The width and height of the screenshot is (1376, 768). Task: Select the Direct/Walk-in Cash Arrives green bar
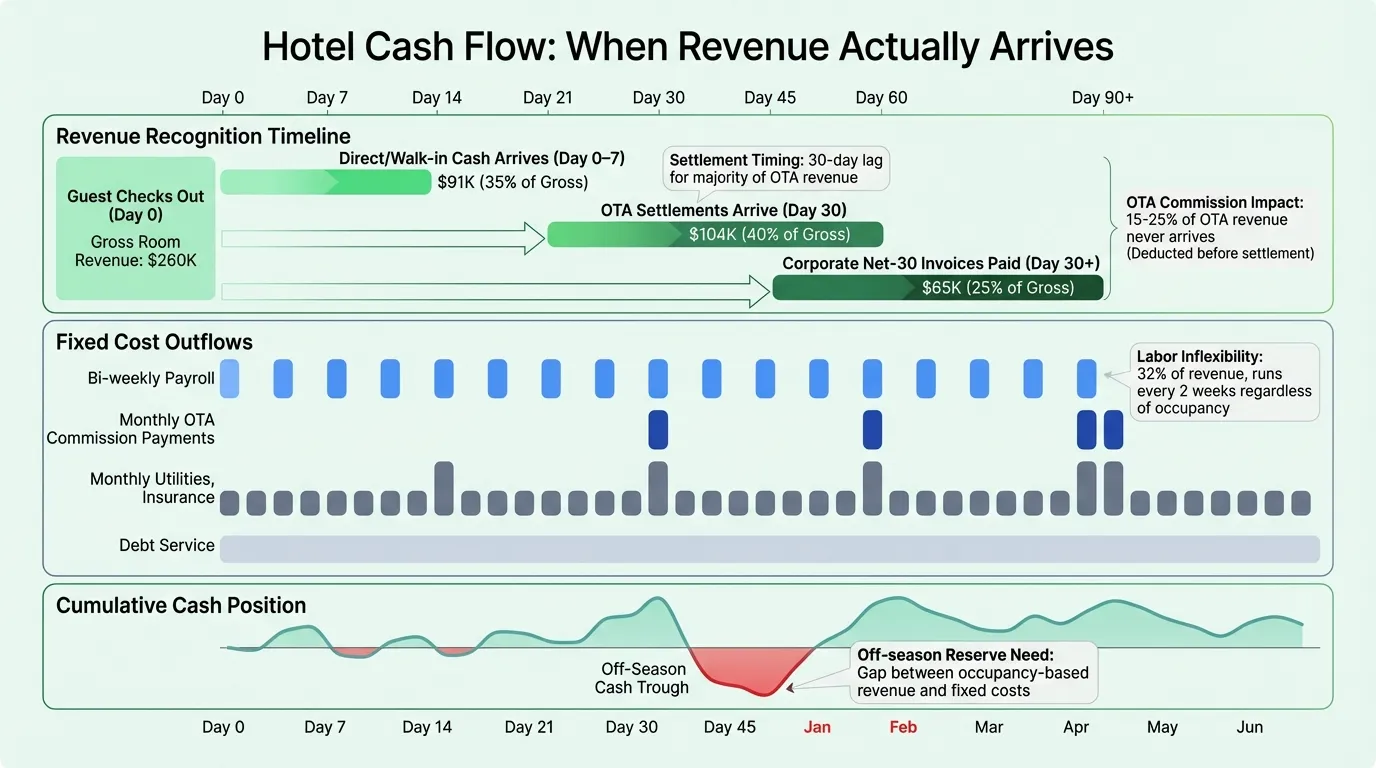[x=324, y=182]
